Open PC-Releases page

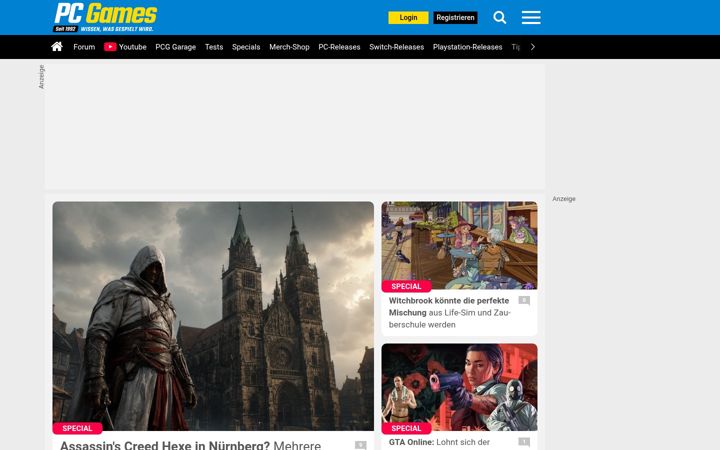[339, 47]
